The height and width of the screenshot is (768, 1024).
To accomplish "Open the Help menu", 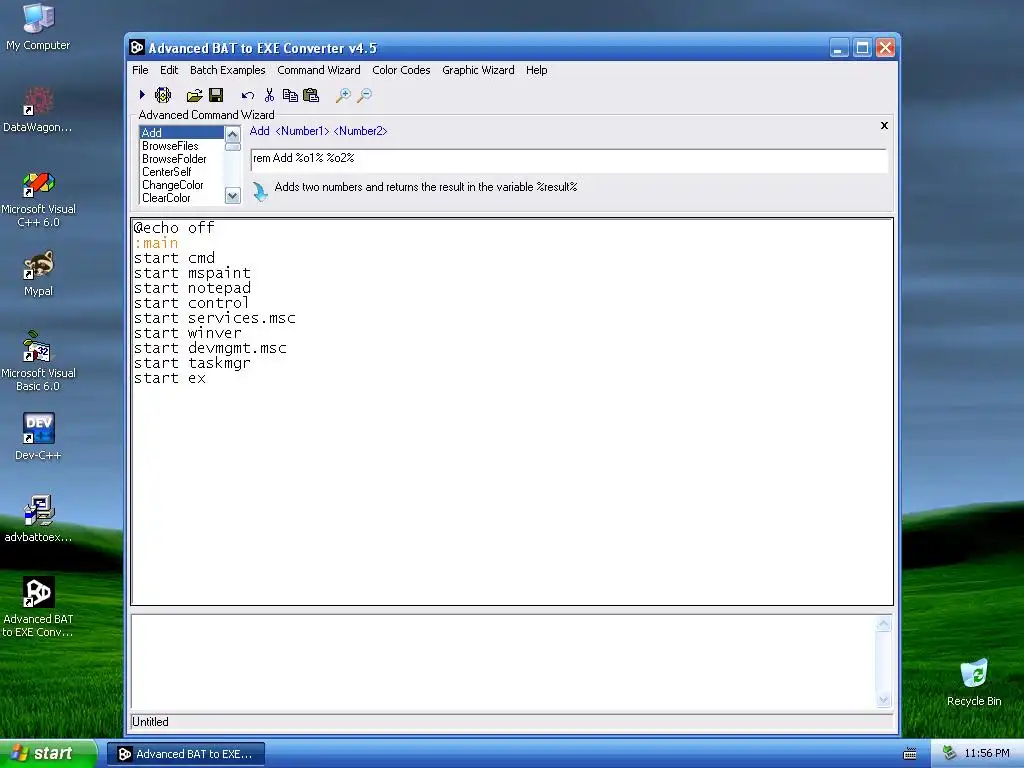I will pos(536,70).
